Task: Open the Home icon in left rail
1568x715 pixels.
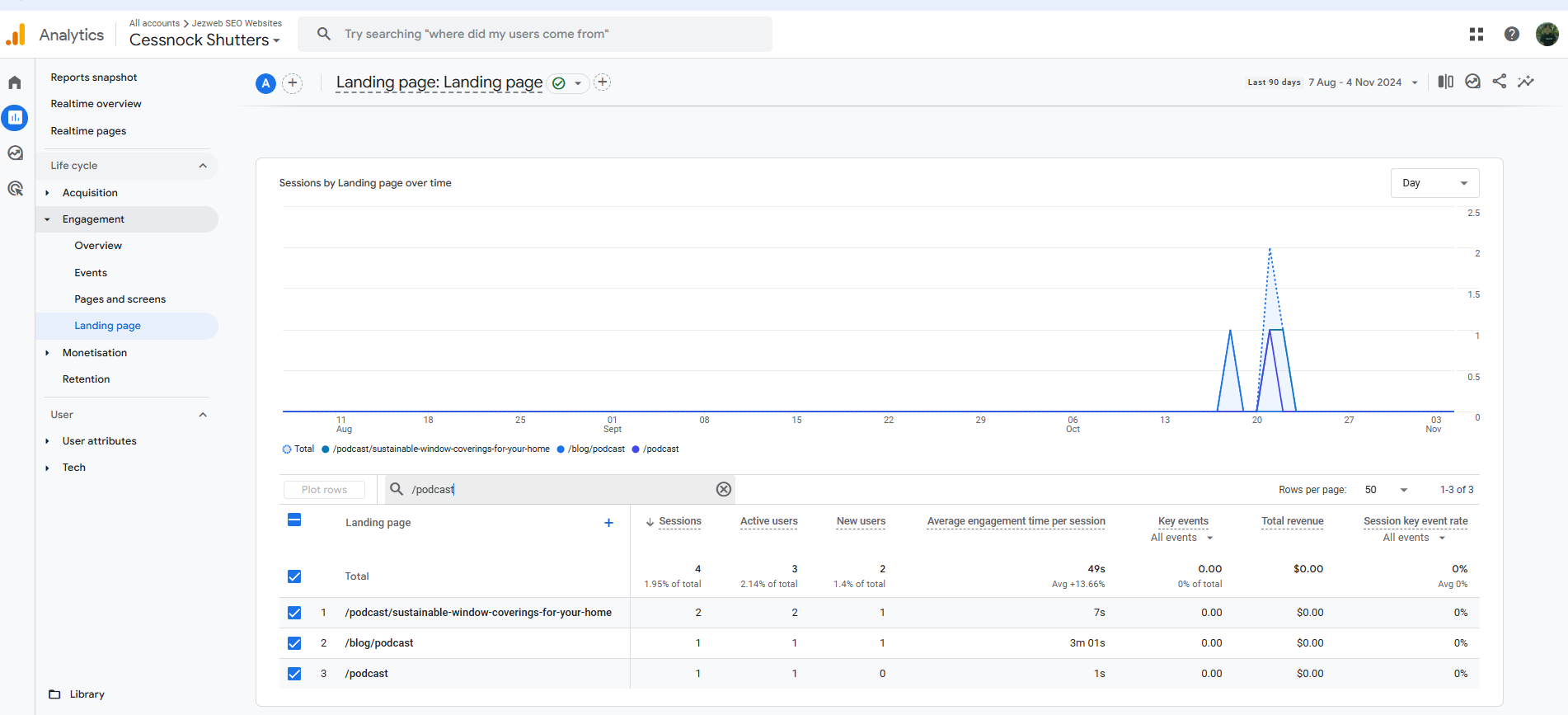Action: point(15,82)
